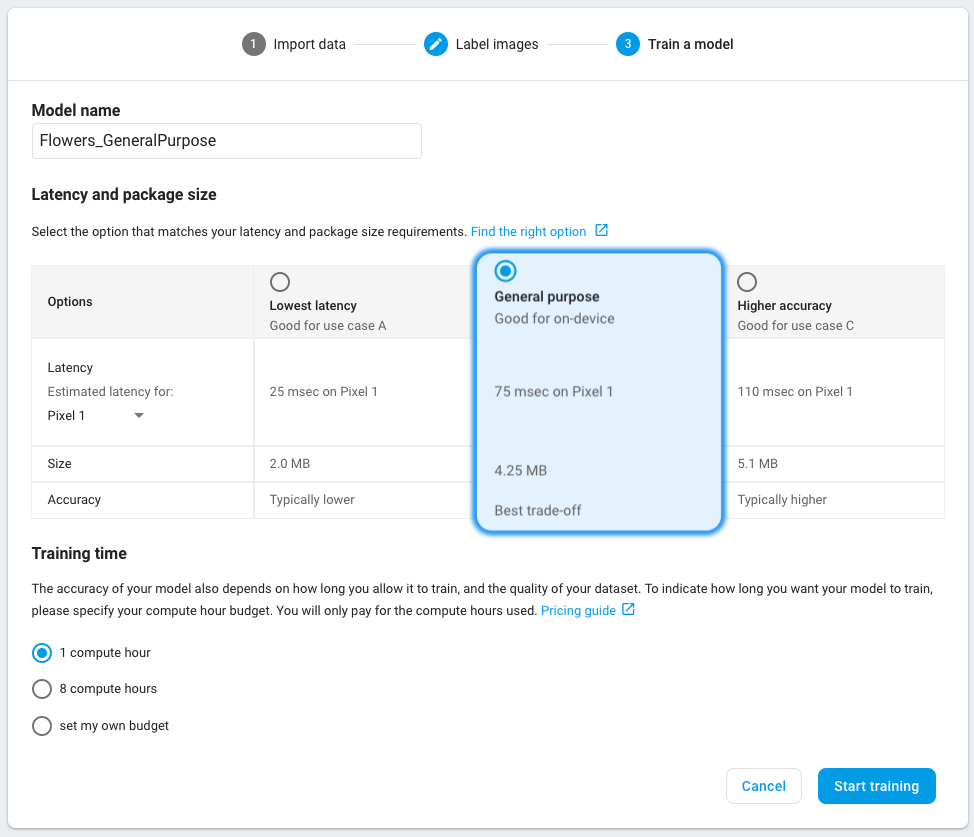Click inside the Model name input field
Viewport: 974px width, 837px height.
[226, 141]
